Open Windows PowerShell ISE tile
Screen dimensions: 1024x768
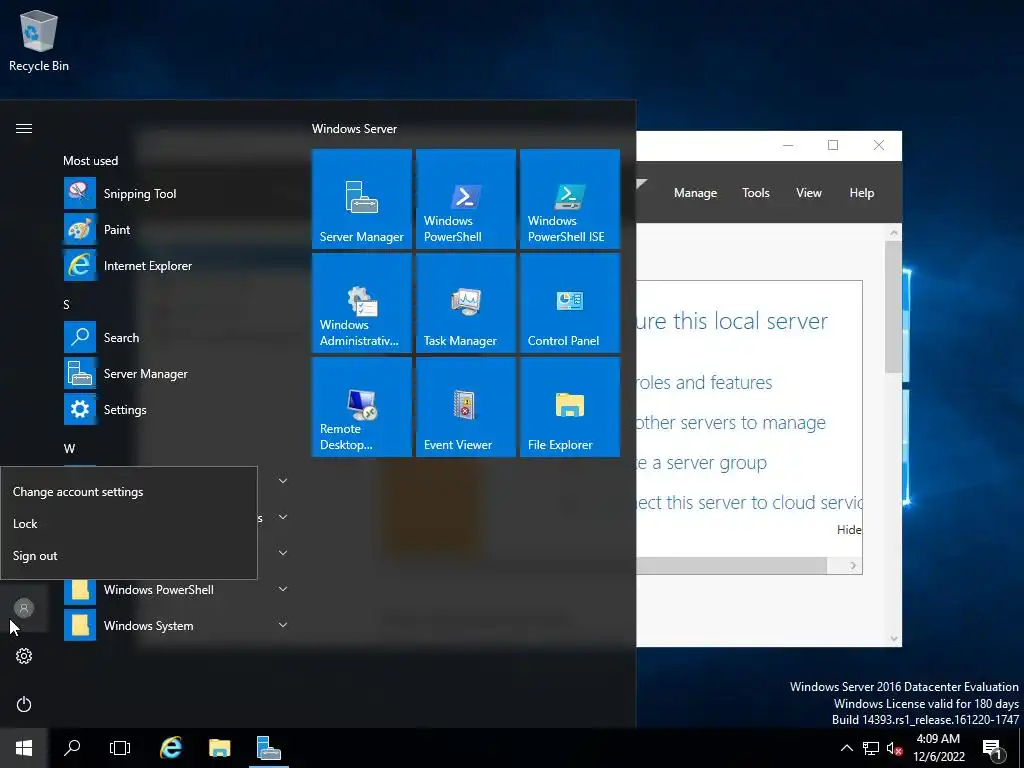point(569,199)
